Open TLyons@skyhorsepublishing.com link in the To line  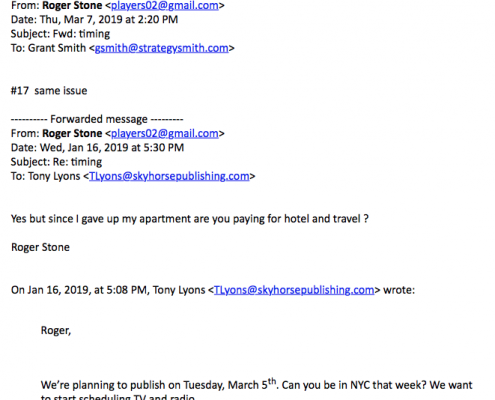pyautogui.click(x=169, y=176)
